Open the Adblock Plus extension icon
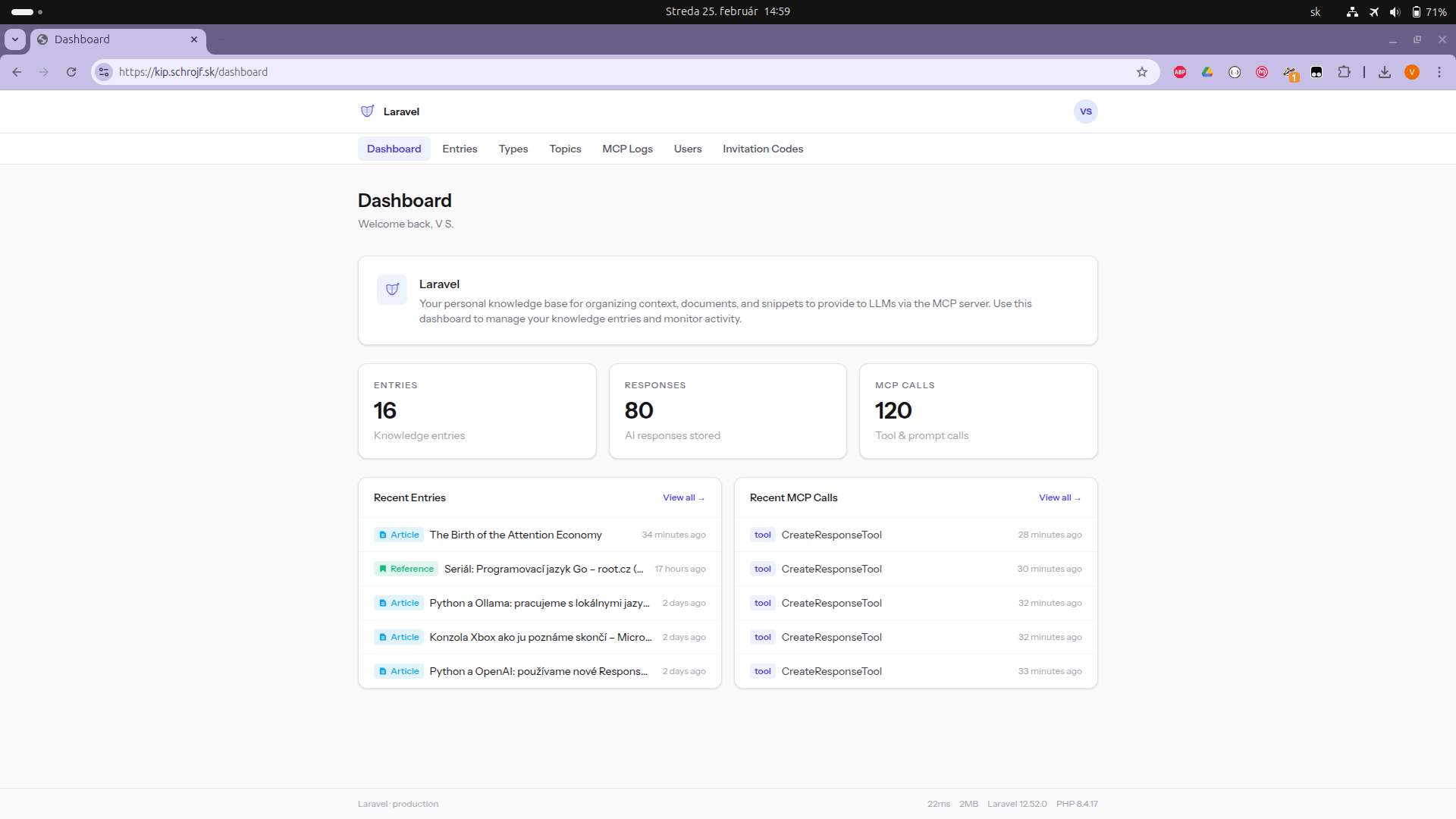1456x819 pixels. (1180, 72)
